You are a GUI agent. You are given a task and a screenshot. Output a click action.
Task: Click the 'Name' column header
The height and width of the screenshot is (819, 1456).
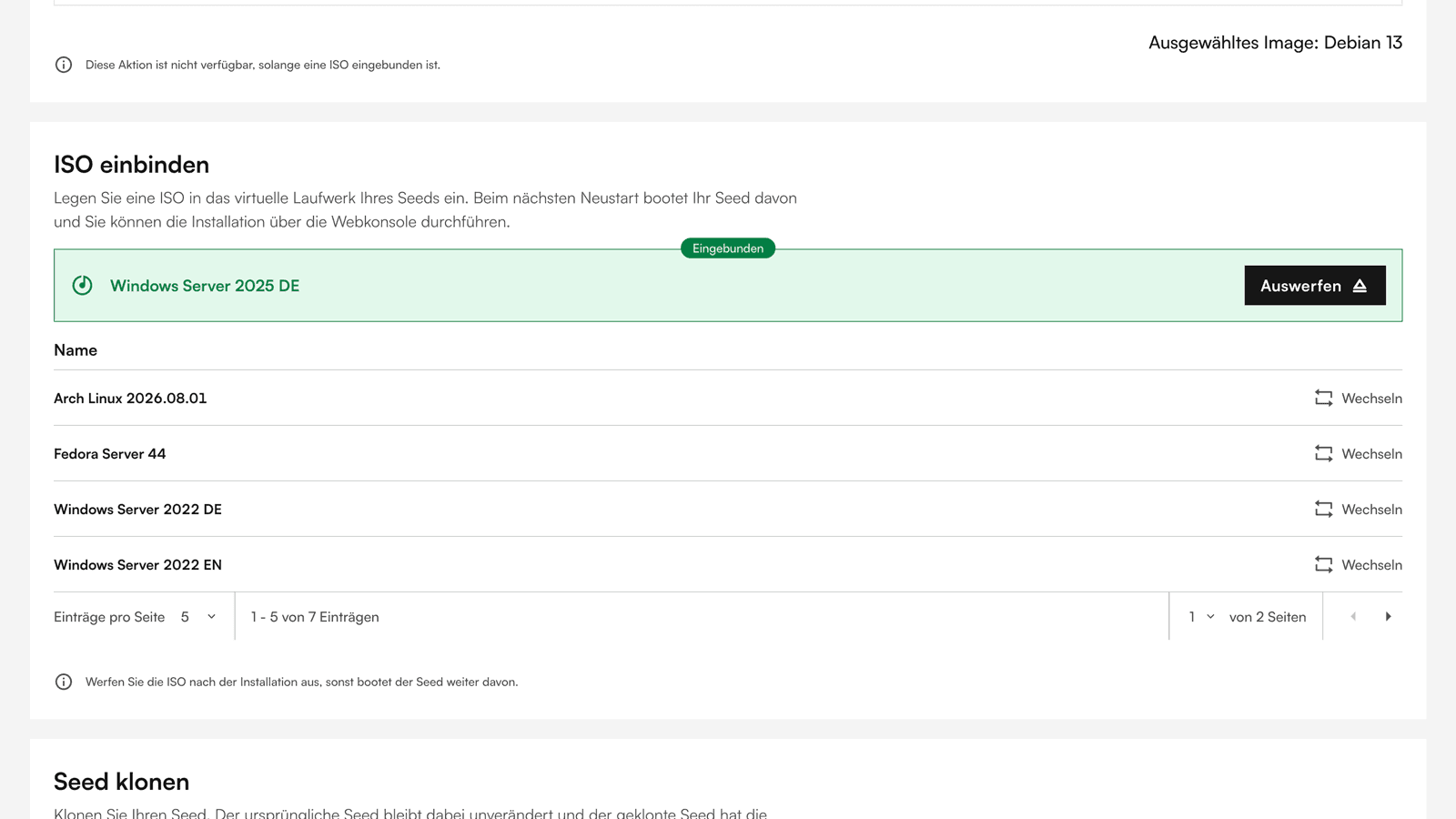pos(76,350)
